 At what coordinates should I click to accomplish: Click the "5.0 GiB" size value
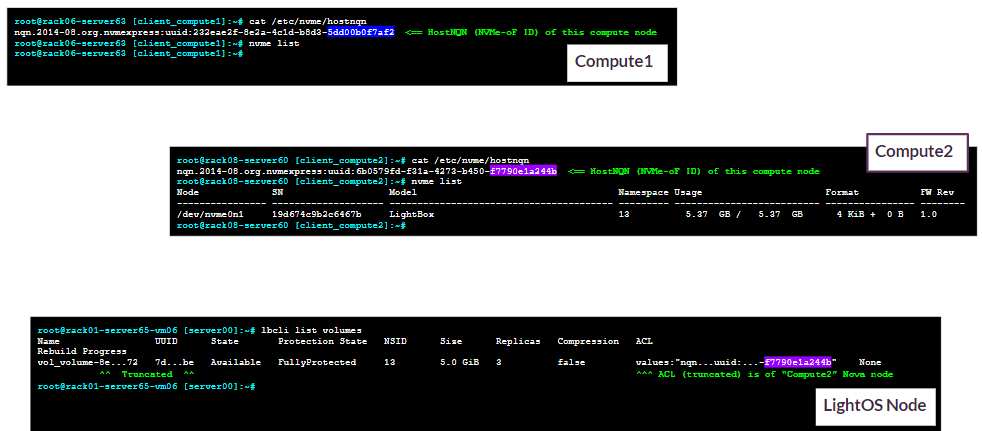point(460,362)
